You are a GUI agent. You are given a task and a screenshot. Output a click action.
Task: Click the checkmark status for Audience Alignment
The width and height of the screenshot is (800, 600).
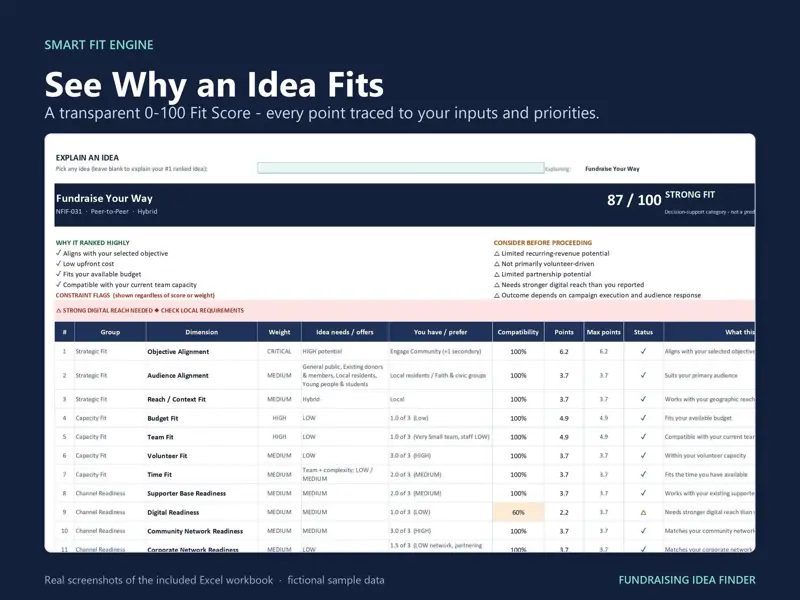[643, 375]
